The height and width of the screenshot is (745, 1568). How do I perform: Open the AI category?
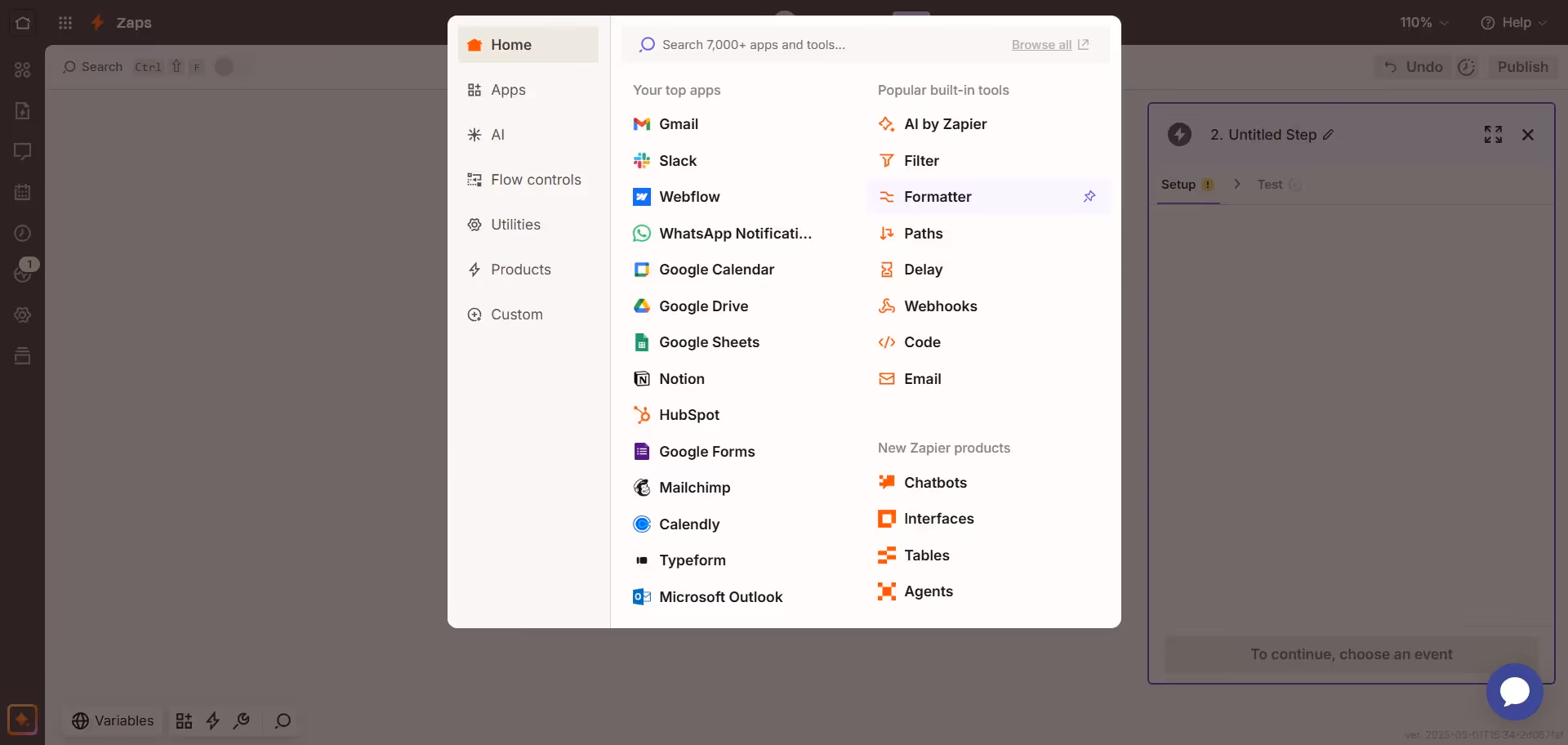tap(528, 135)
